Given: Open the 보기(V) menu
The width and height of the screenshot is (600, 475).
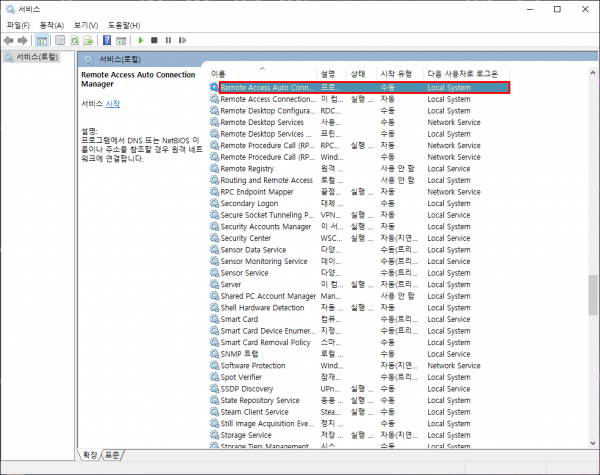Looking at the screenshot, I should coord(86,24).
